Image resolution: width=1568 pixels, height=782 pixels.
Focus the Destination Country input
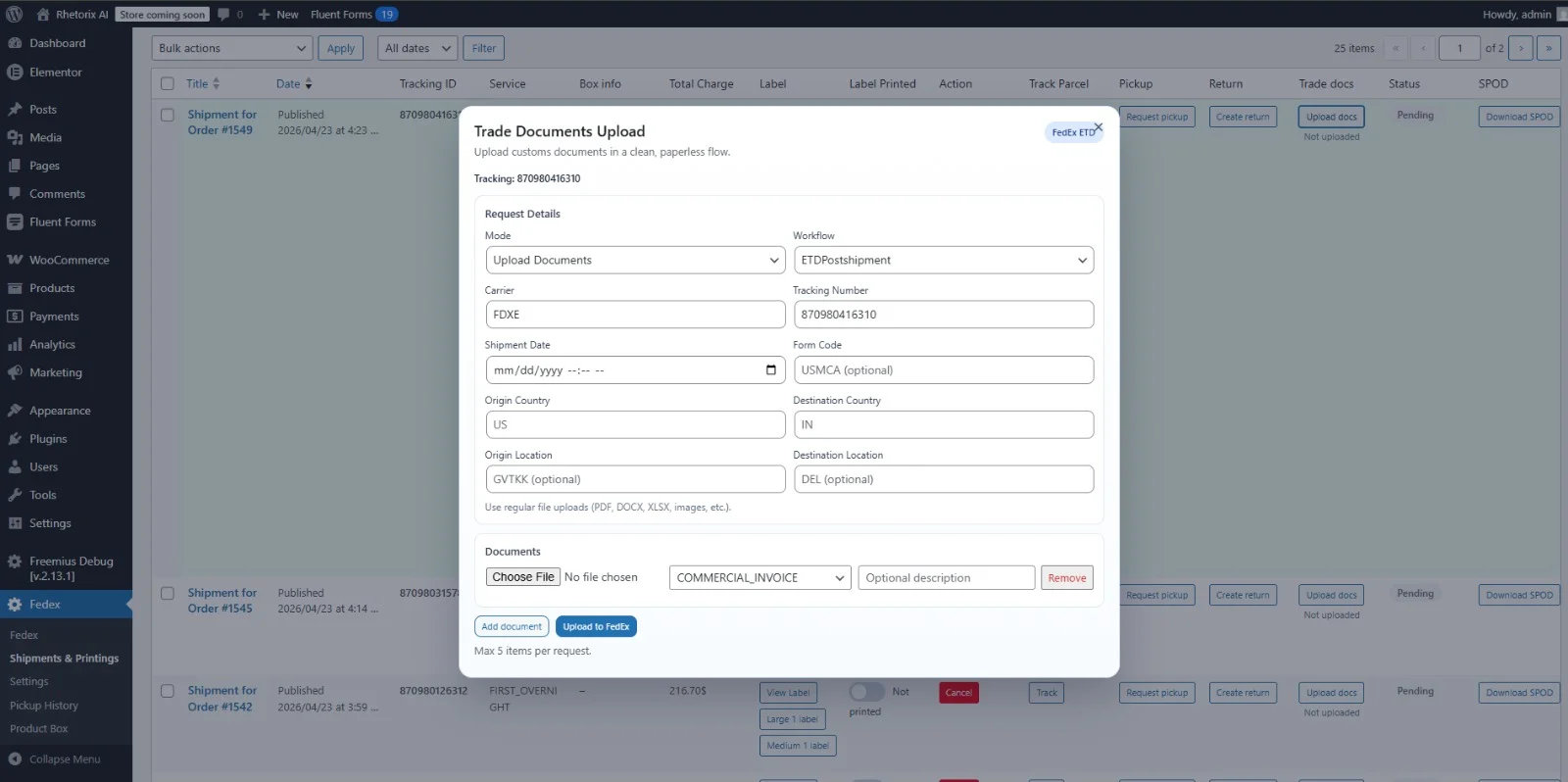[x=944, y=424]
